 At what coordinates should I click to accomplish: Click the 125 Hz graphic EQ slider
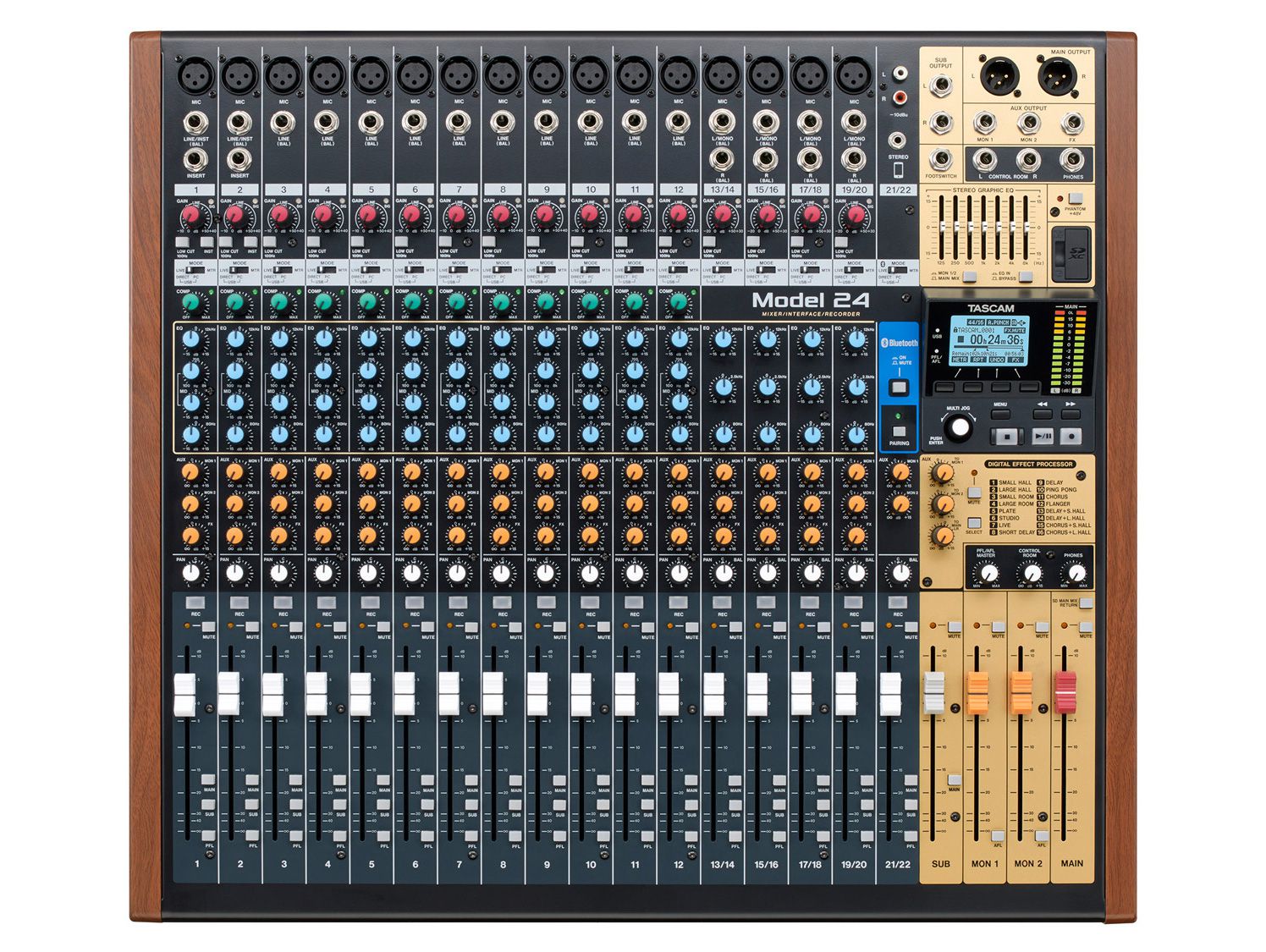pos(941,227)
